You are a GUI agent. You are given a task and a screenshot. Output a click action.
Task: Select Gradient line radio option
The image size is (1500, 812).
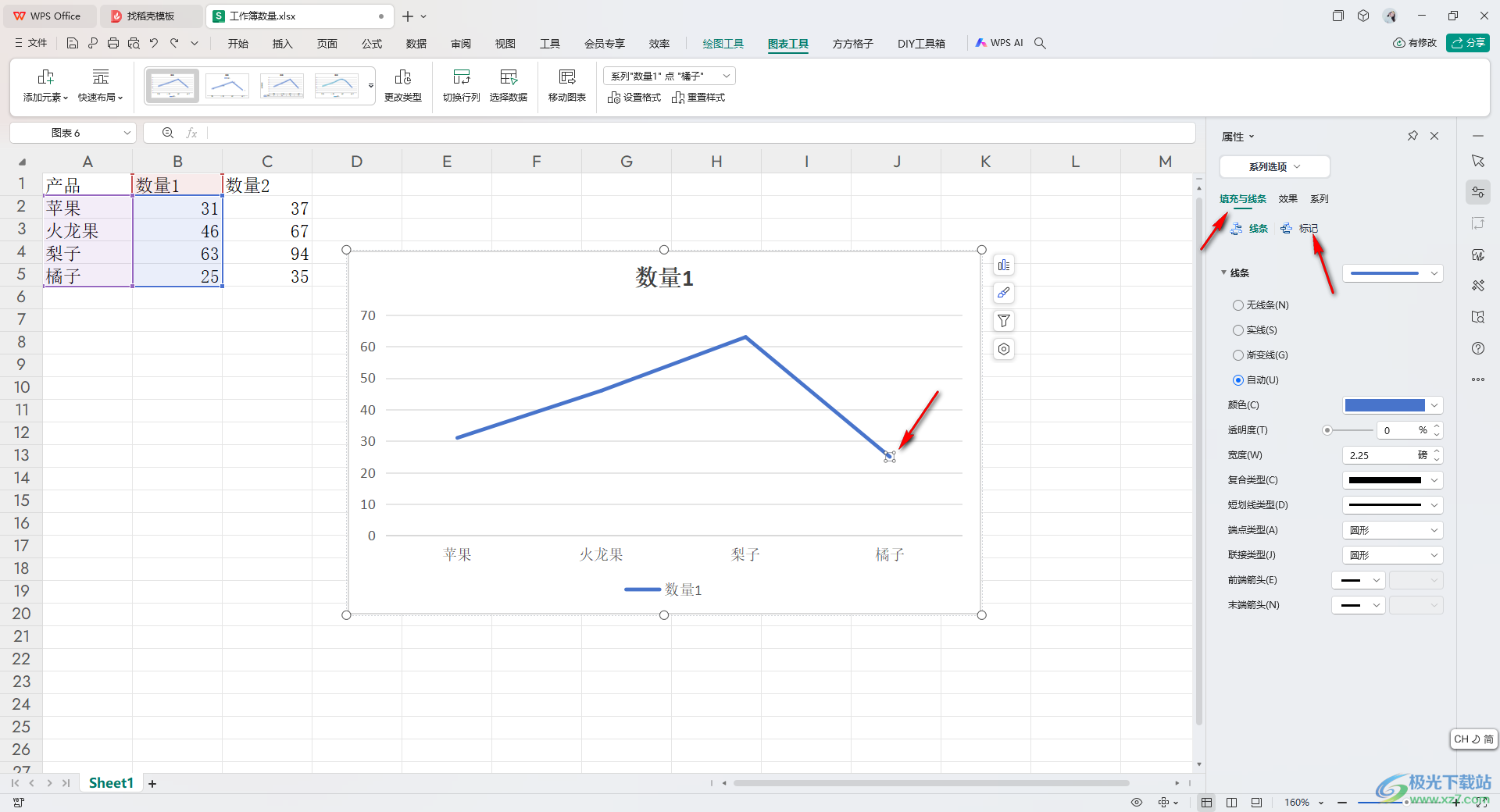coord(1238,355)
